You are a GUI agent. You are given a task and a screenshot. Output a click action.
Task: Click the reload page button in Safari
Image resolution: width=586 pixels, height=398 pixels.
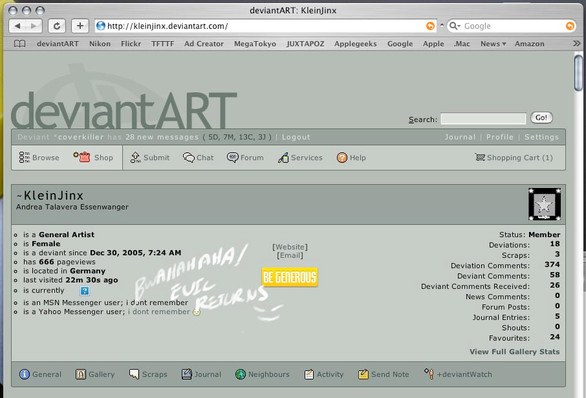[57, 26]
